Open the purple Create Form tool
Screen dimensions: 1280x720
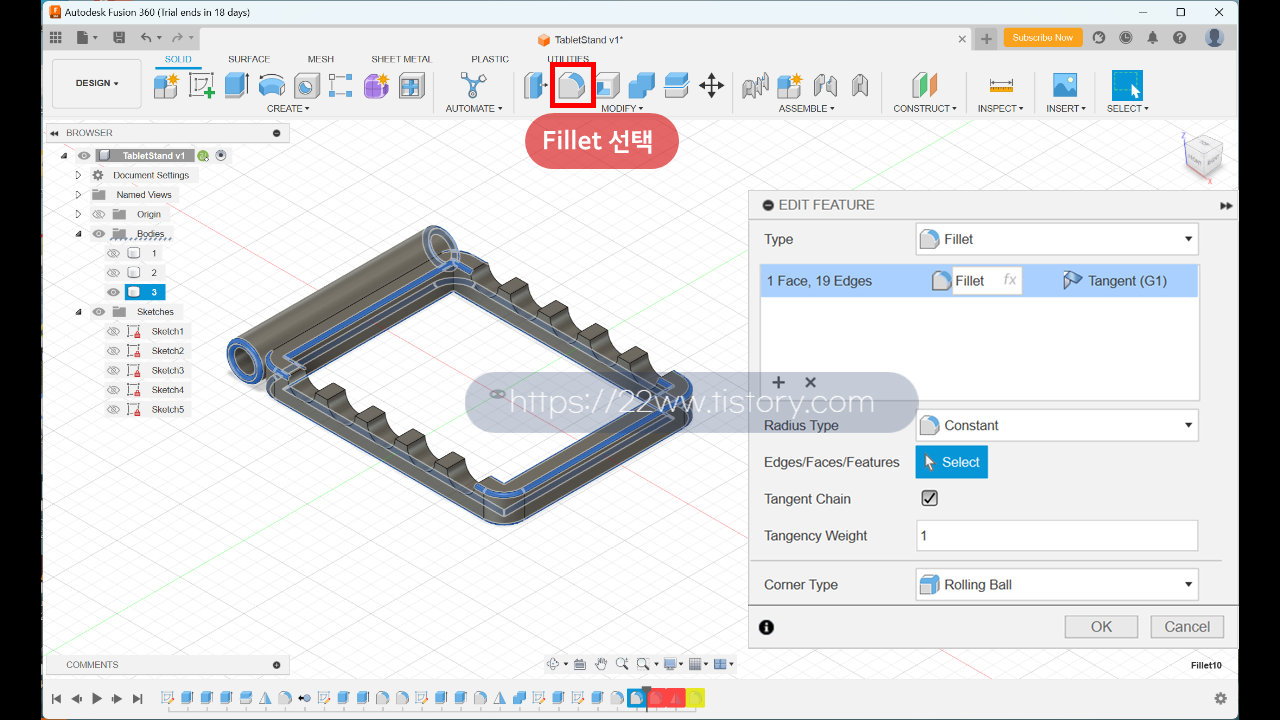[376, 86]
